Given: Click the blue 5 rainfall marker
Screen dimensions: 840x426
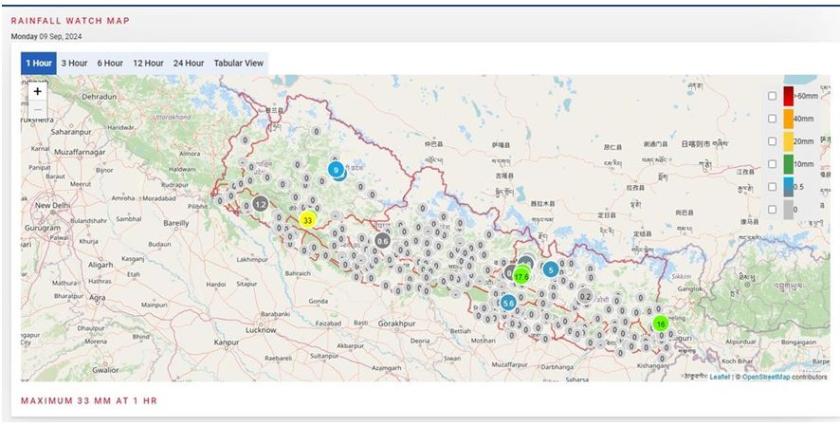Looking at the screenshot, I should coord(550,269).
